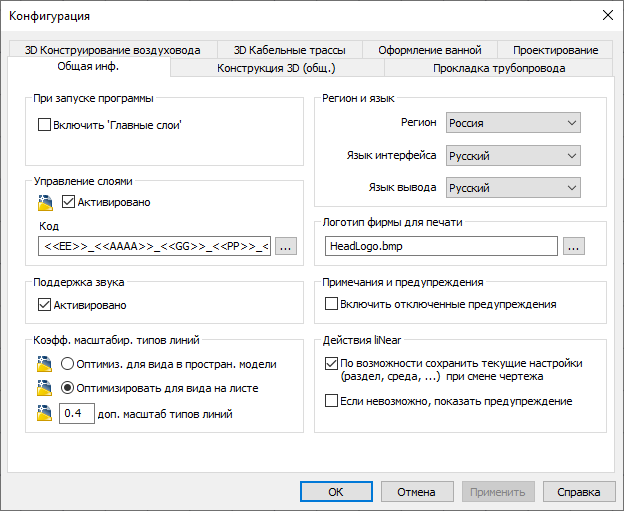This screenshot has height=511, width=624.
Task: Open the Прокладка трубопровода tab
Action: pyautogui.click(x=499, y=68)
